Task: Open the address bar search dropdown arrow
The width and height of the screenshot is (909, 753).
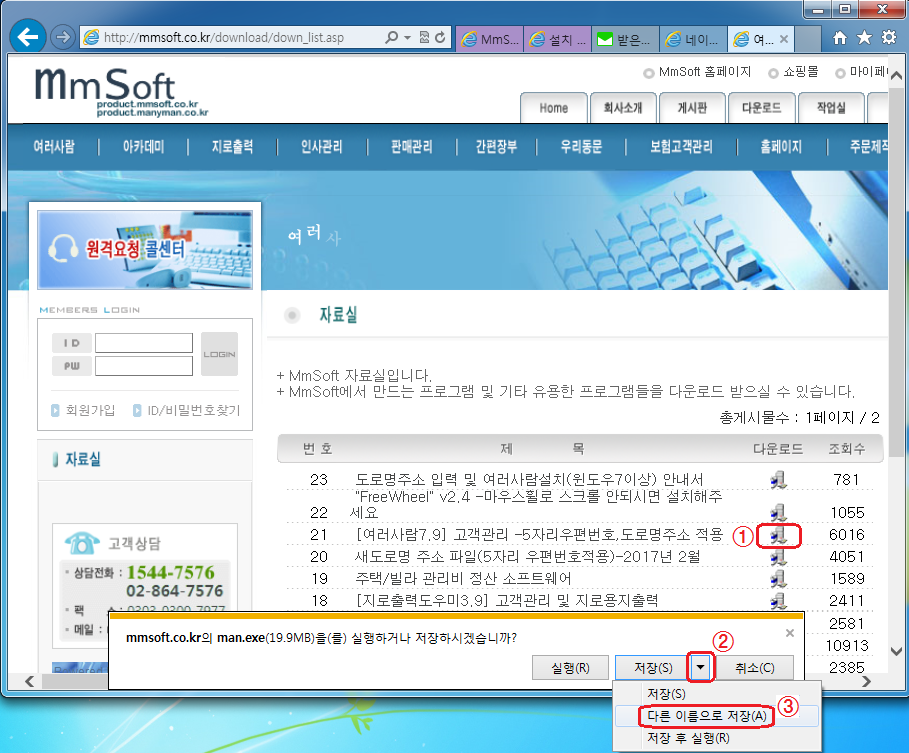Action: point(406,38)
